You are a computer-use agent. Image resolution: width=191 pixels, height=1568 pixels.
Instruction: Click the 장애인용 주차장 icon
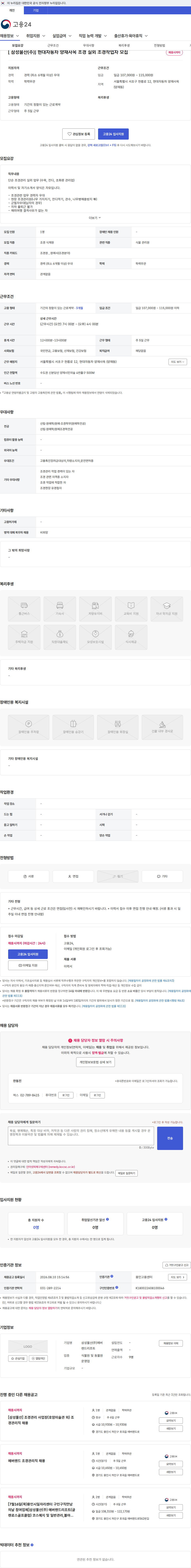29,727
